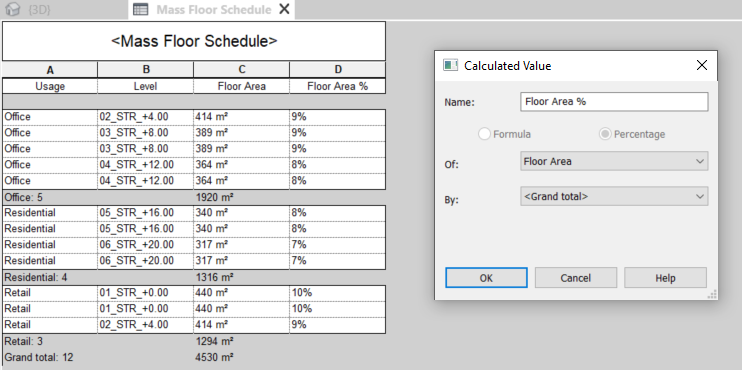Open Help in the dialog
Viewport: 742px width, 370px height.
[665, 278]
